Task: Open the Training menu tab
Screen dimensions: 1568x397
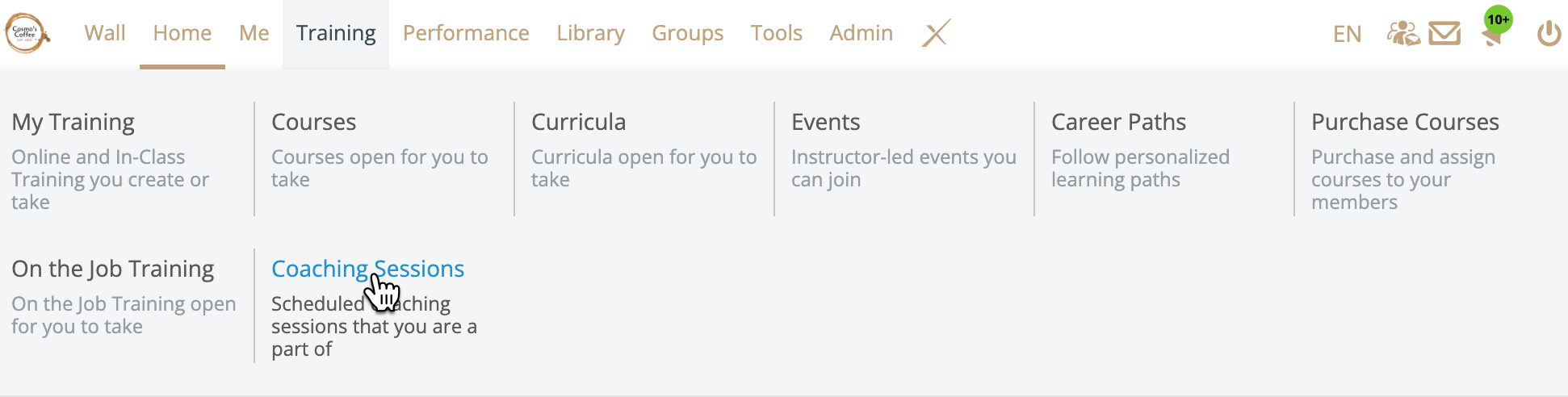Action: coord(336,33)
